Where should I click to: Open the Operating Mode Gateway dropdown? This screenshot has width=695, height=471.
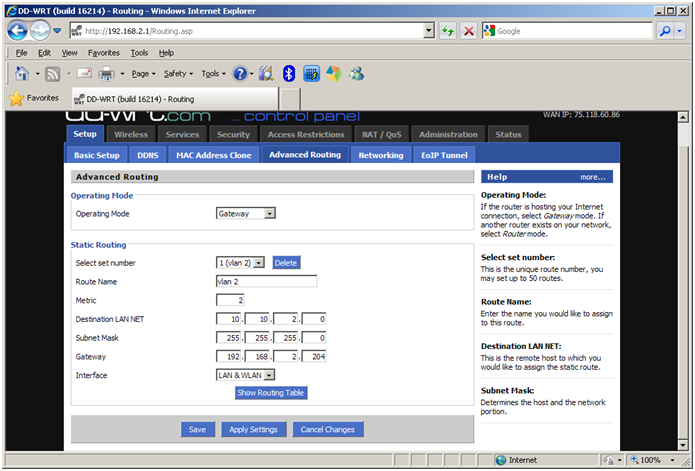[x=246, y=214]
